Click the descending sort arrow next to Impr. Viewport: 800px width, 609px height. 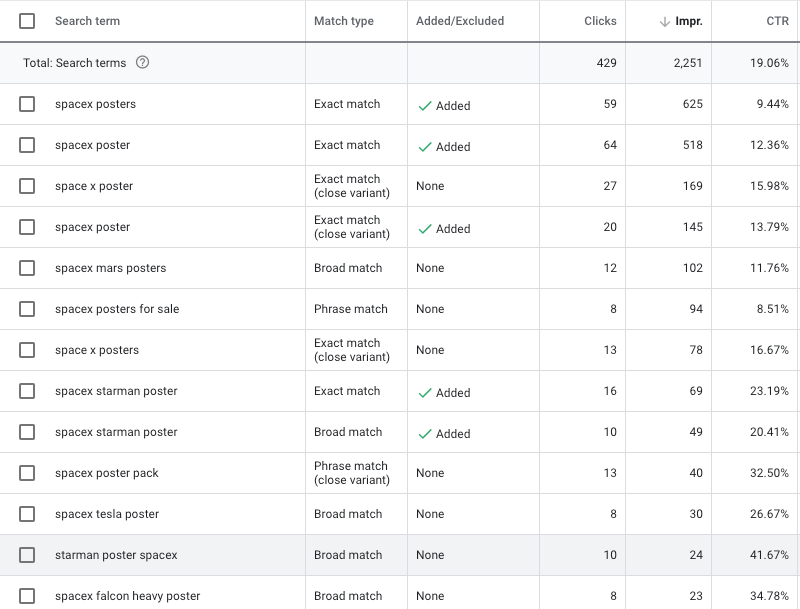tap(664, 21)
